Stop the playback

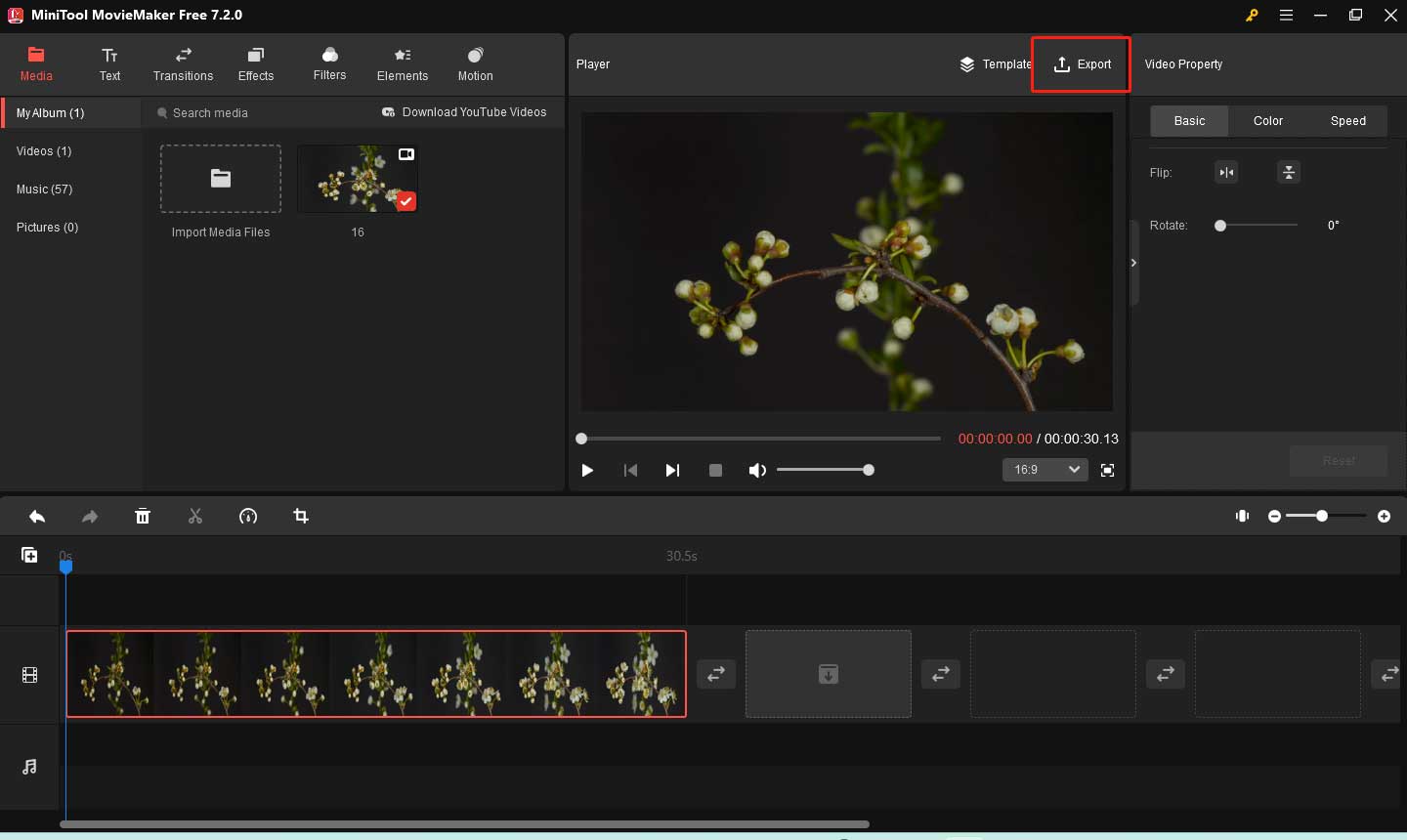tap(715, 471)
